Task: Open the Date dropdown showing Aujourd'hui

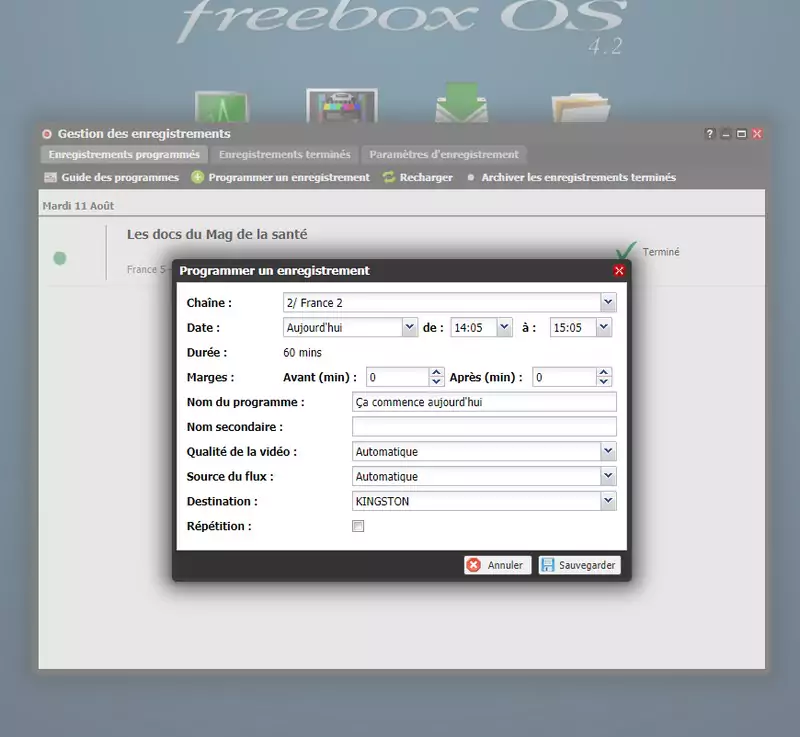Action: (409, 327)
